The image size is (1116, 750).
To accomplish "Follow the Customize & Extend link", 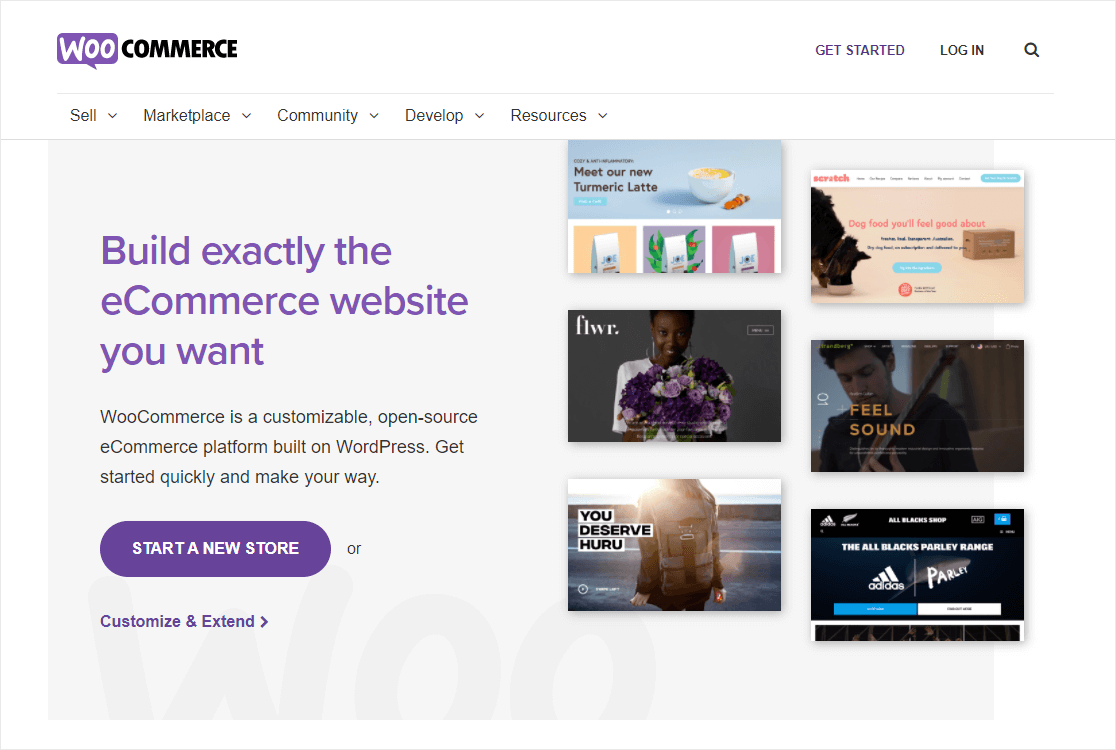I will pyautogui.click(x=184, y=621).
